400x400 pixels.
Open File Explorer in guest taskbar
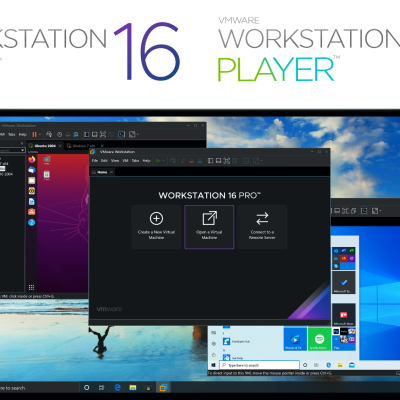click(x=340, y=365)
